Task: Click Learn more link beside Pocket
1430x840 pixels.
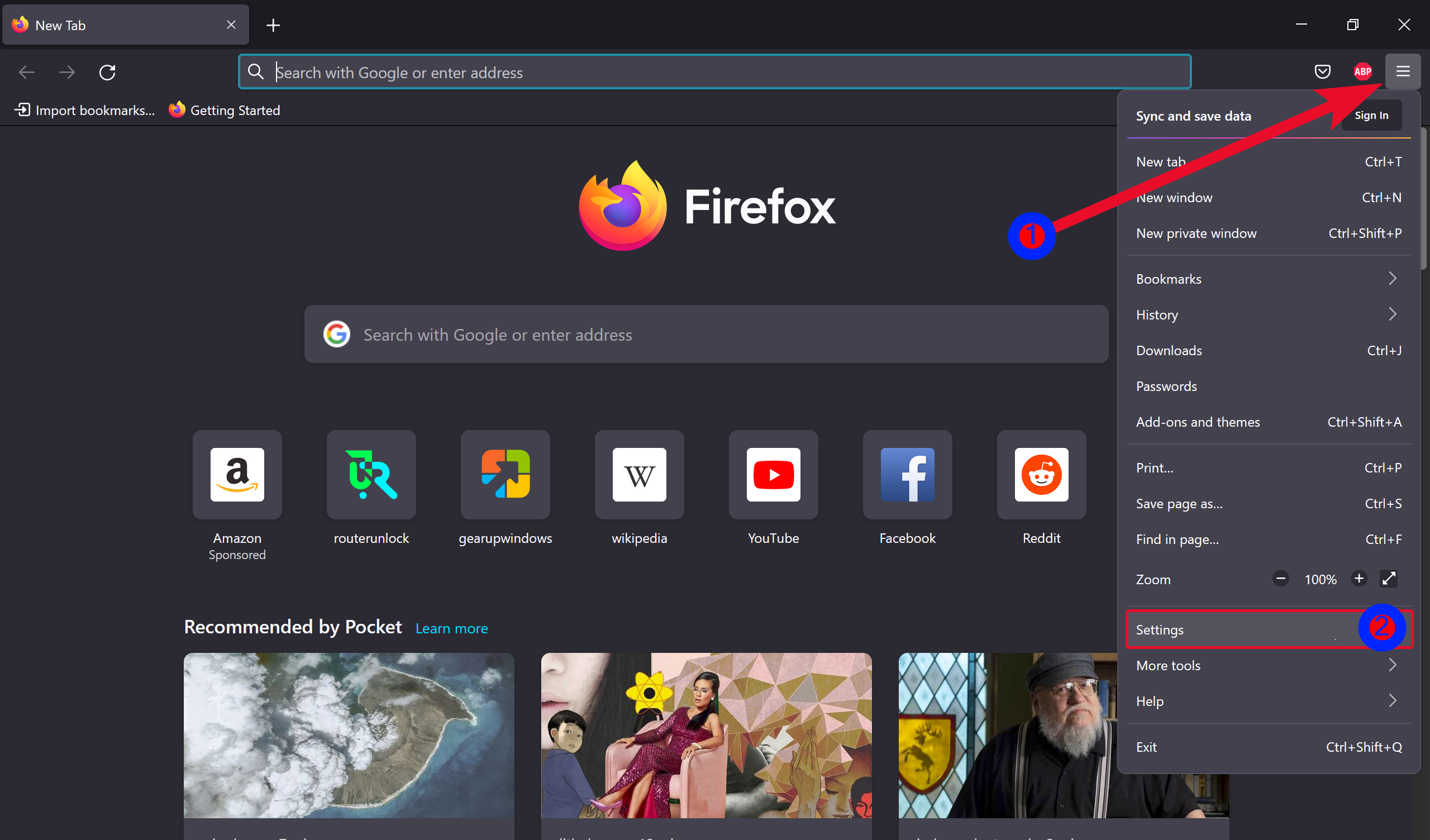Action: point(451,628)
